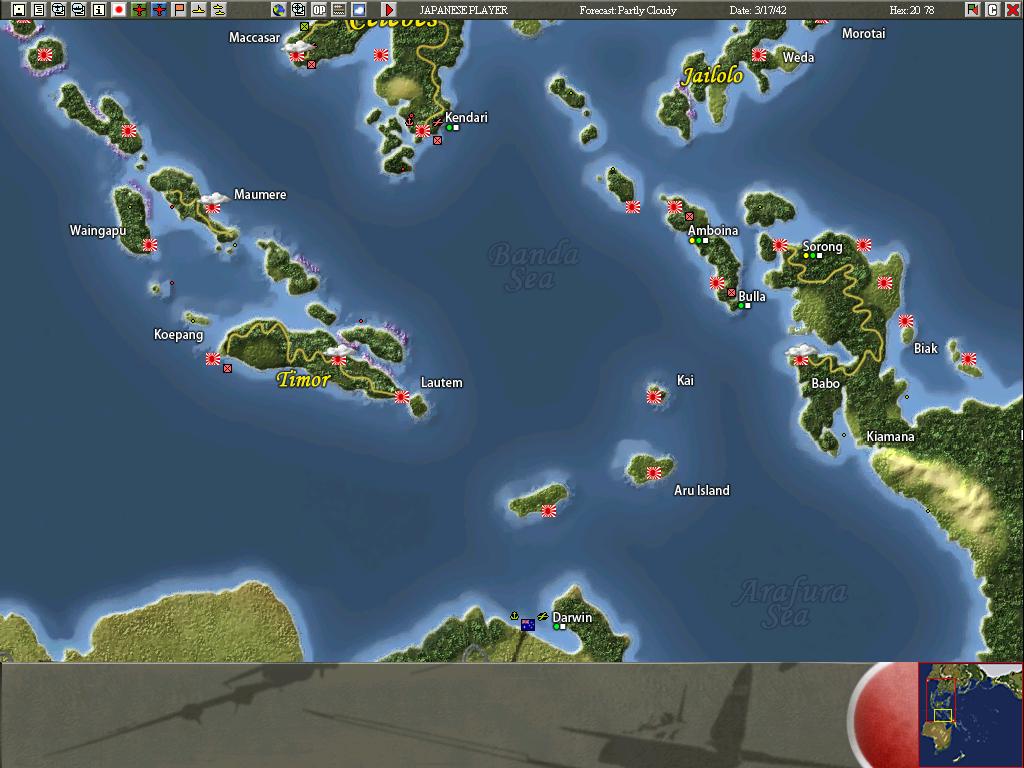This screenshot has width=1024, height=768.
Task: Click the globe toolbar icon
Action: (x=279, y=9)
